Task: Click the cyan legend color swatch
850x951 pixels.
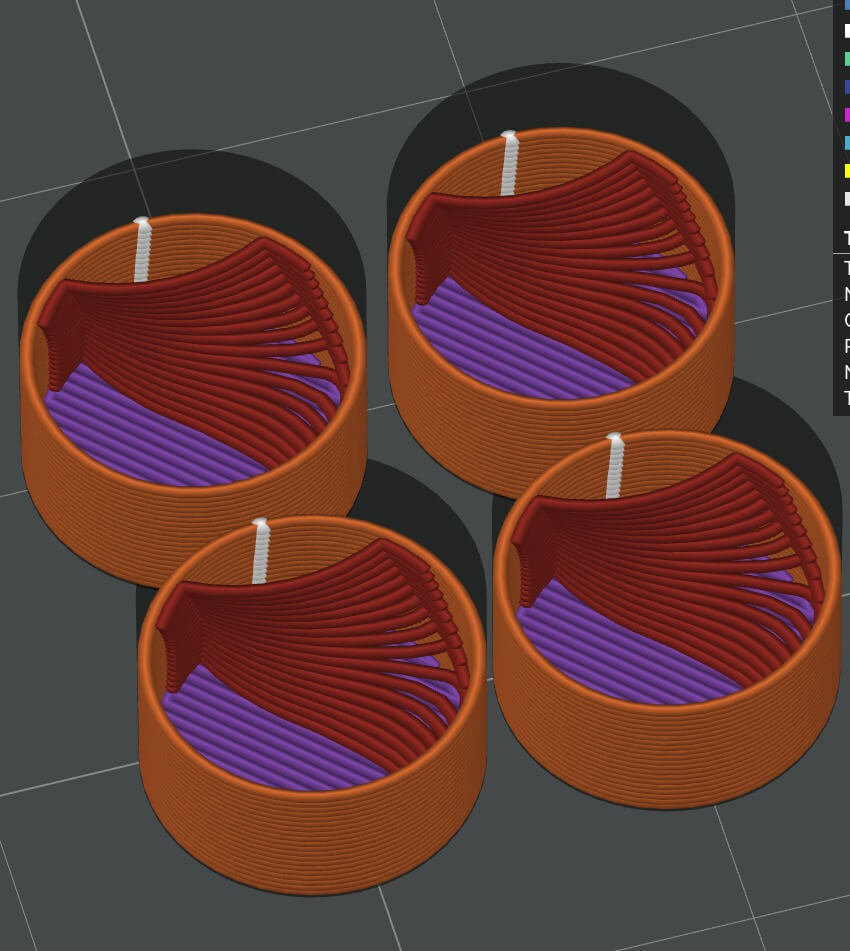Action: pyautogui.click(x=847, y=143)
